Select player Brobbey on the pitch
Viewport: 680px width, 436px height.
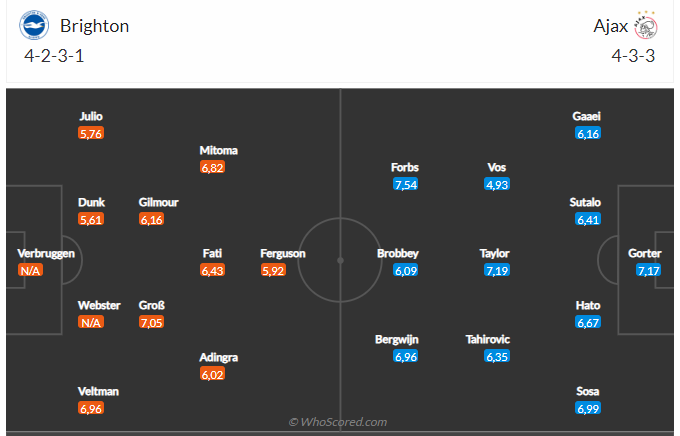398,253
